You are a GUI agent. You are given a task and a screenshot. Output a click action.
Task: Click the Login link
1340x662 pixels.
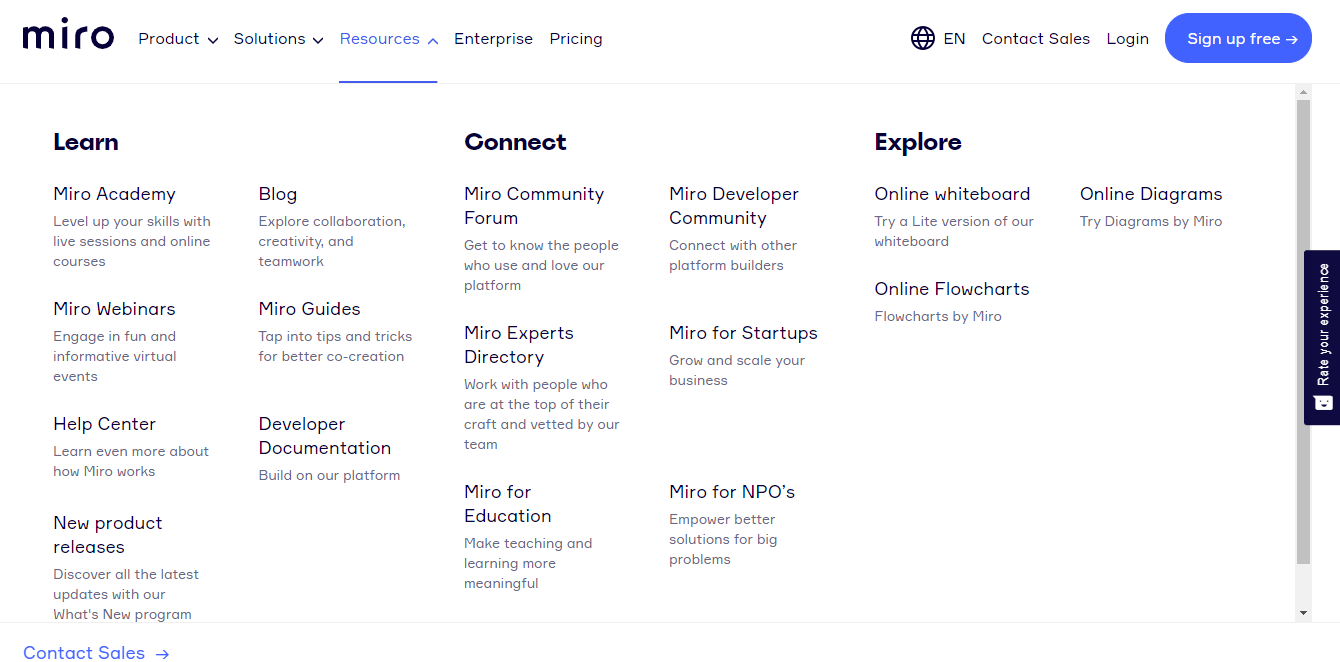coord(1127,39)
